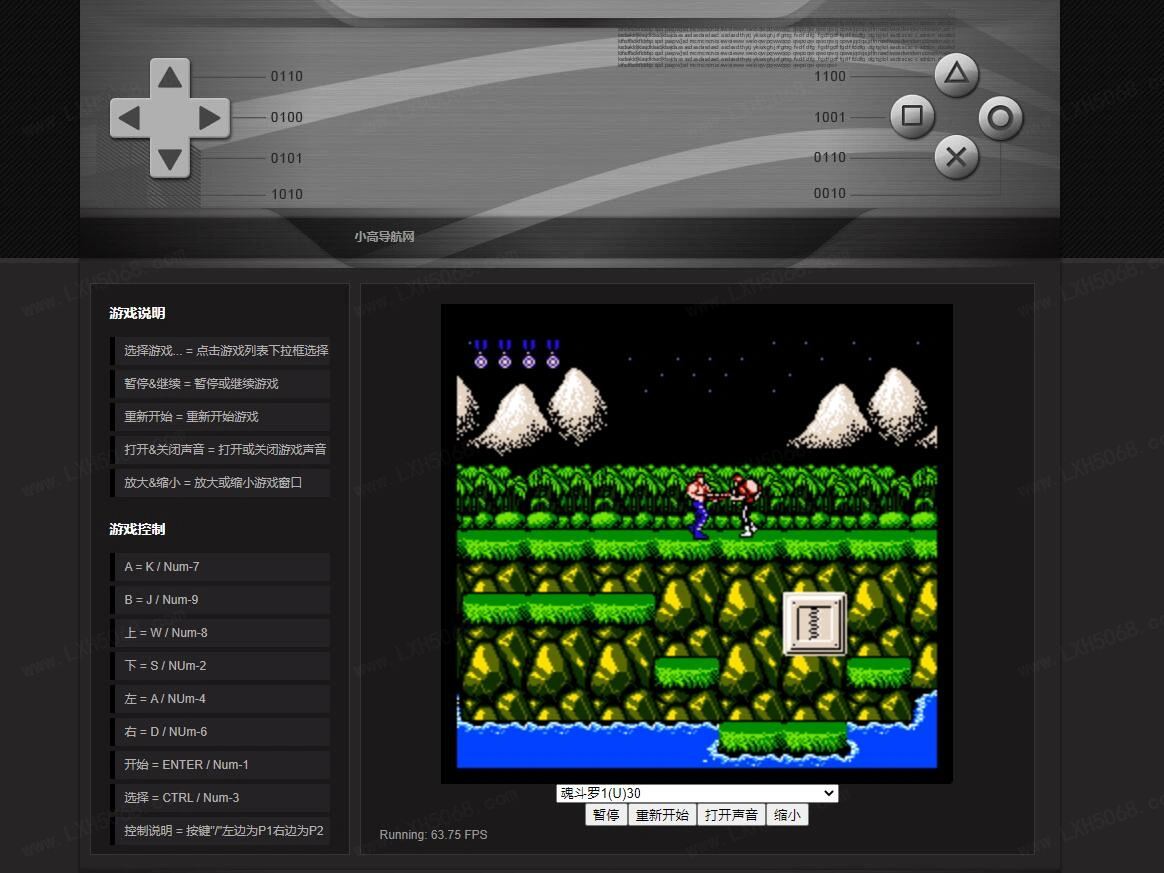Image resolution: width=1164 pixels, height=873 pixels.
Task: Click the weapon sensor box in game
Action: click(x=814, y=624)
